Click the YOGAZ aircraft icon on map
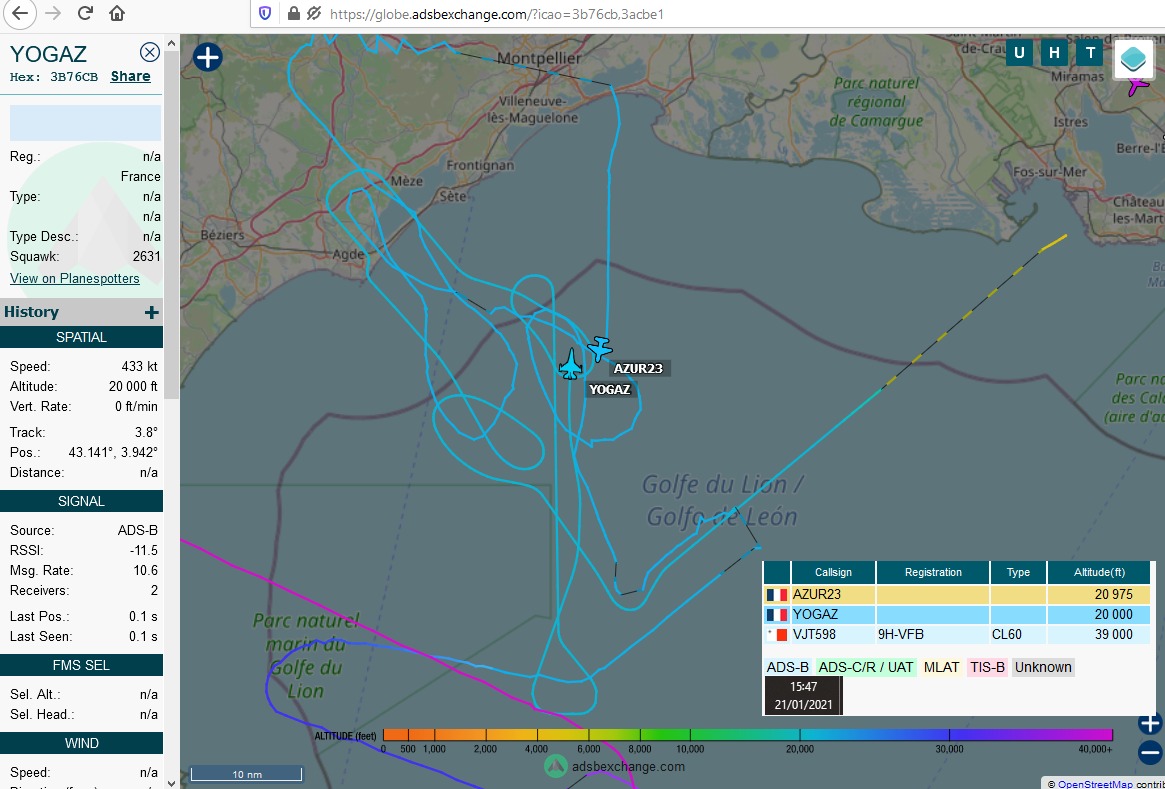 pos(570,364)
